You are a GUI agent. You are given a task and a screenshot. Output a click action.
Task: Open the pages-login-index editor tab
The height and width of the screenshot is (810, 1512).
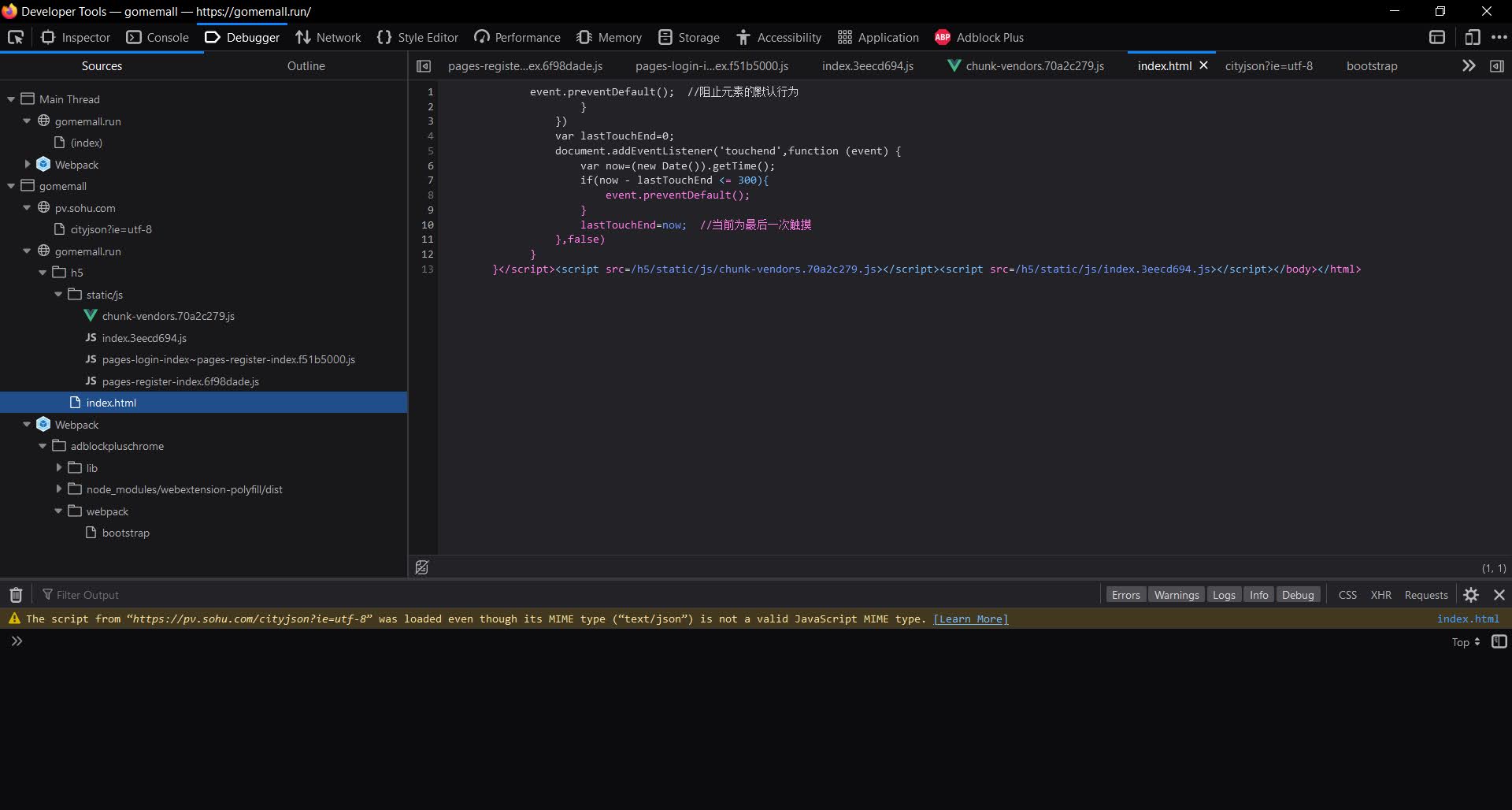712,66
